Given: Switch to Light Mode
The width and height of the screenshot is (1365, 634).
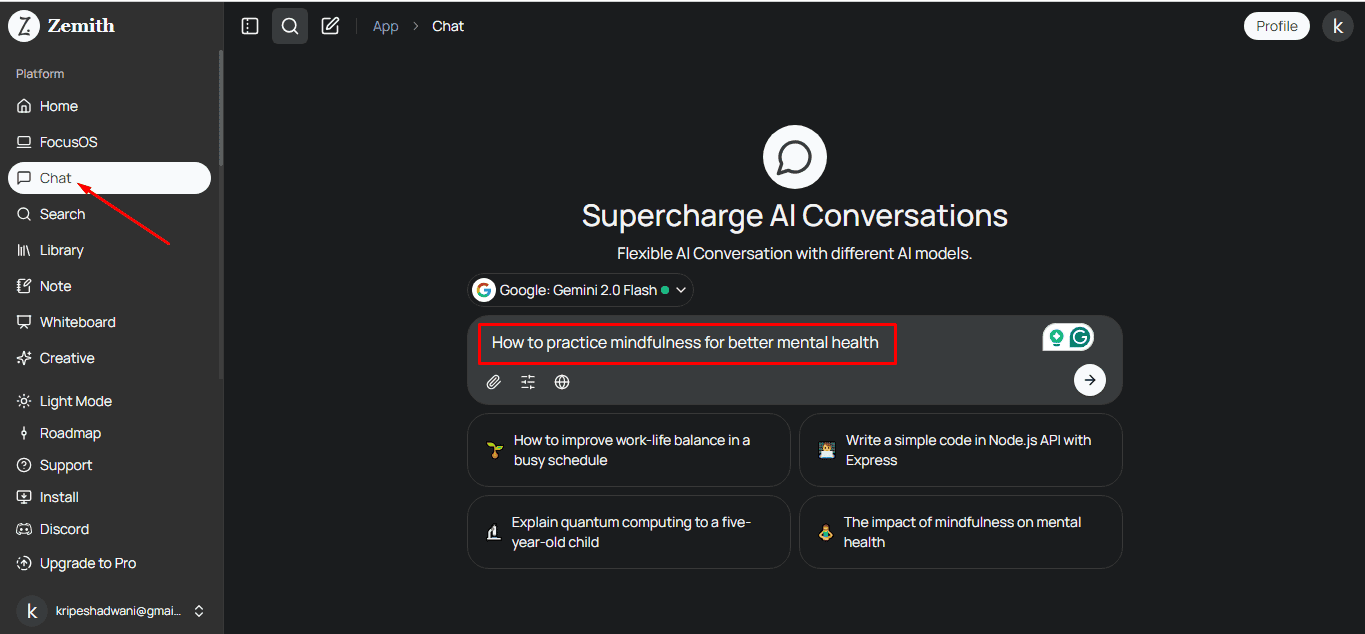Looking at the screenshot, I should click(x=75, y=401).
